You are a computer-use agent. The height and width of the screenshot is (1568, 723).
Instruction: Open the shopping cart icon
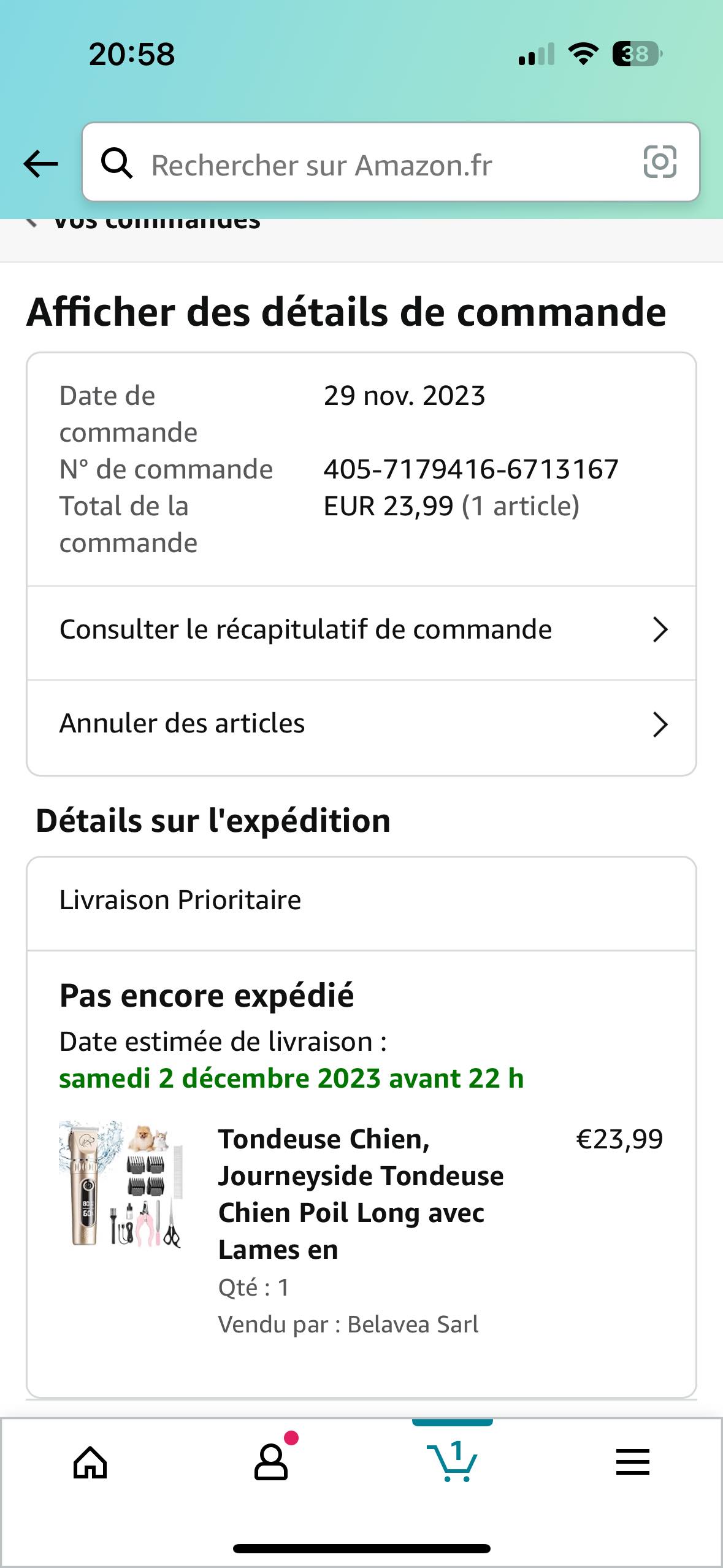453,1463
